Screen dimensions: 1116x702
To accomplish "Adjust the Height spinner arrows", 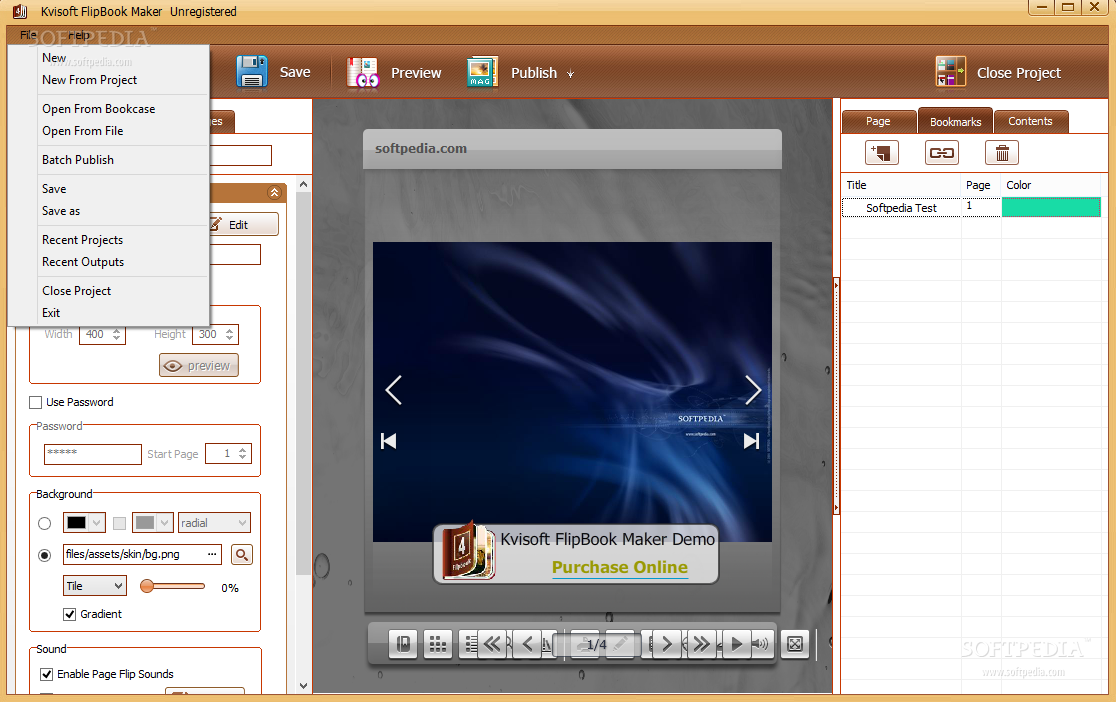I will tap(229, 334).
